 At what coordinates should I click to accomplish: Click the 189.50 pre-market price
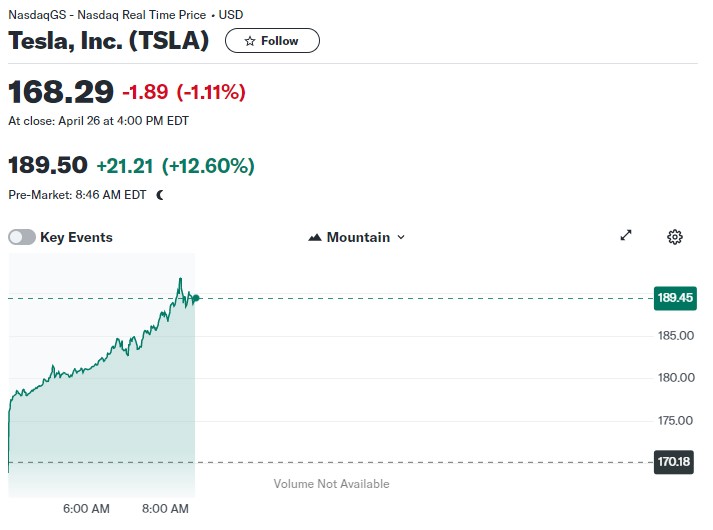tap(48, 165)
